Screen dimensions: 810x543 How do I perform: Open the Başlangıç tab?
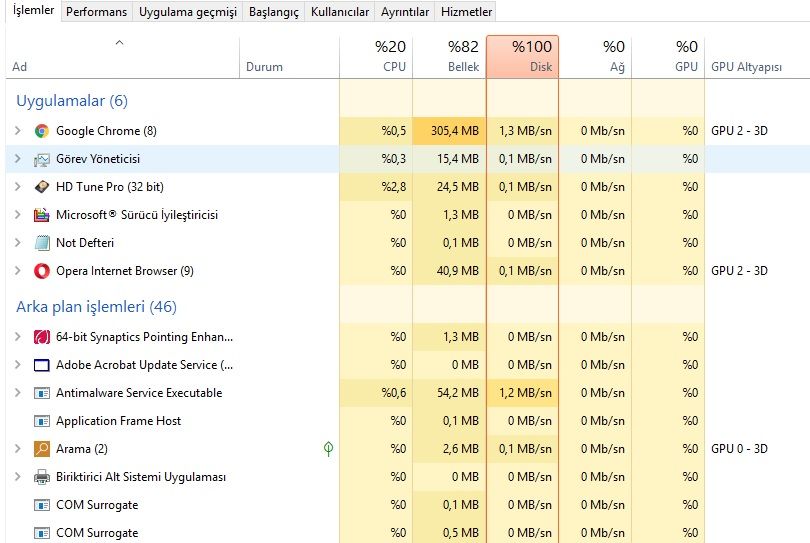point(274,11)
